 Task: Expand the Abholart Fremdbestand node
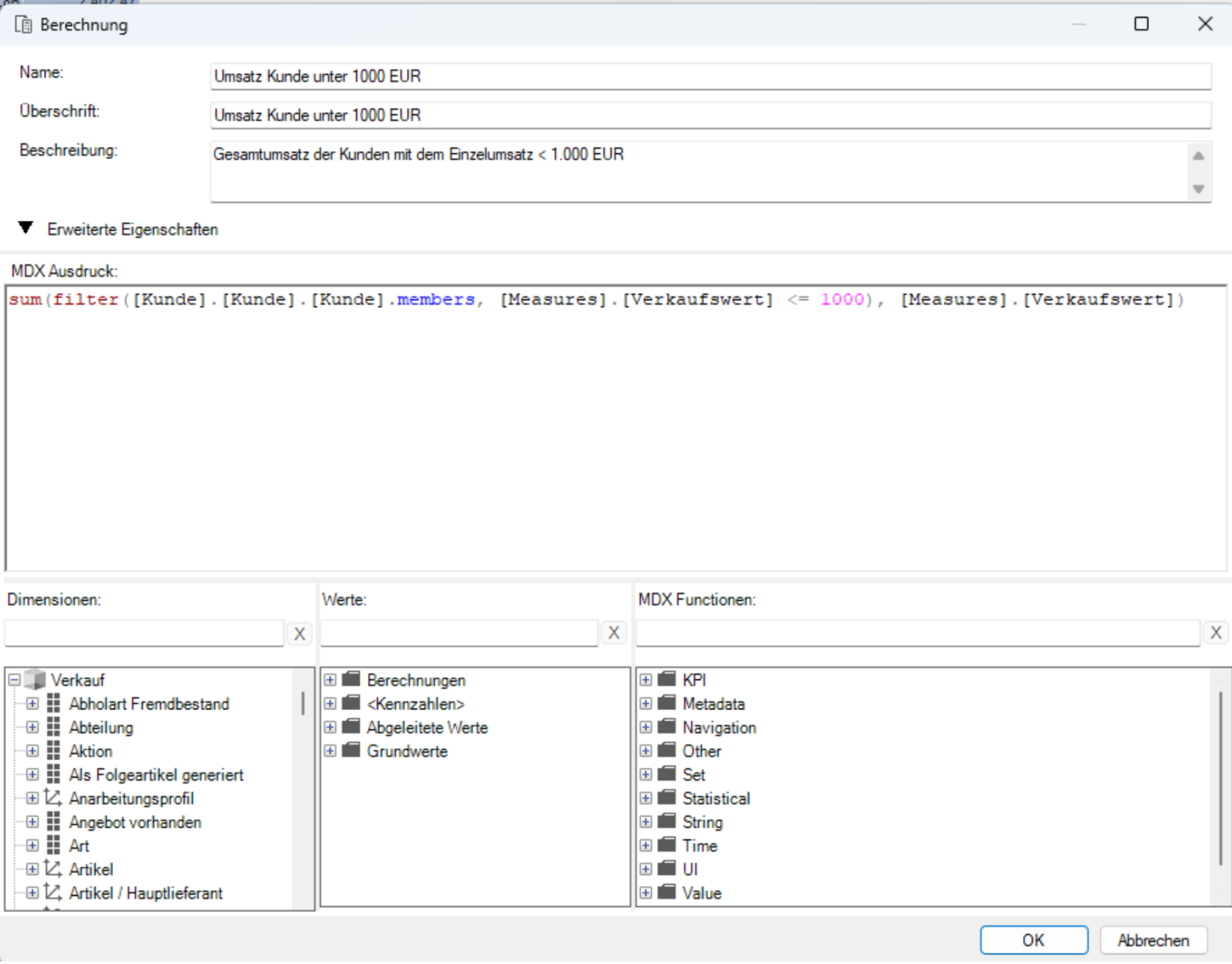(32, 704)
